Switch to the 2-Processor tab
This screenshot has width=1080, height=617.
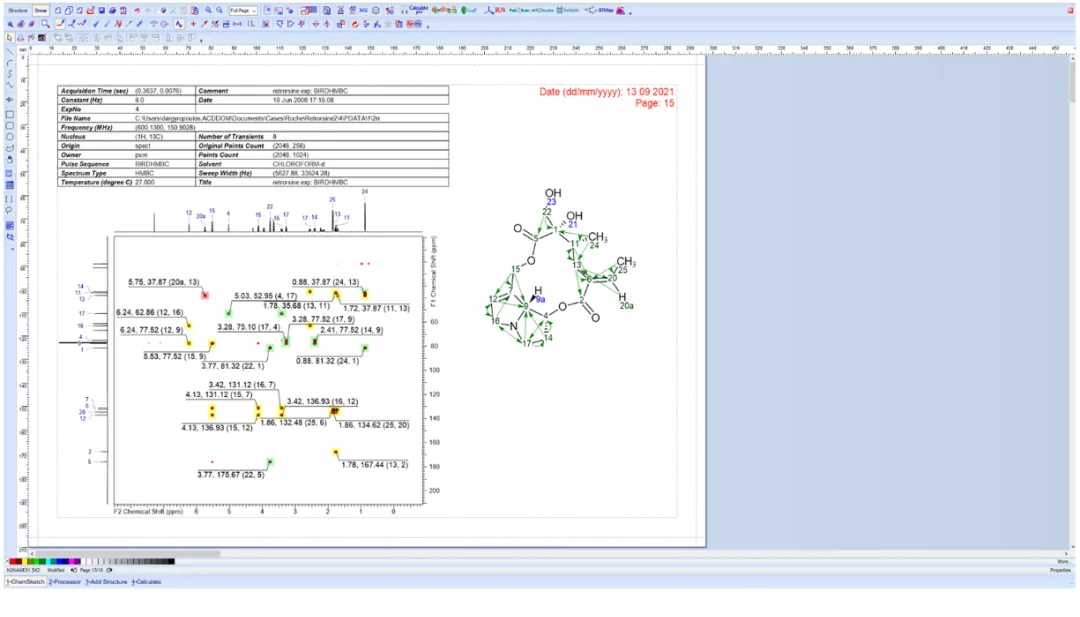65,582
